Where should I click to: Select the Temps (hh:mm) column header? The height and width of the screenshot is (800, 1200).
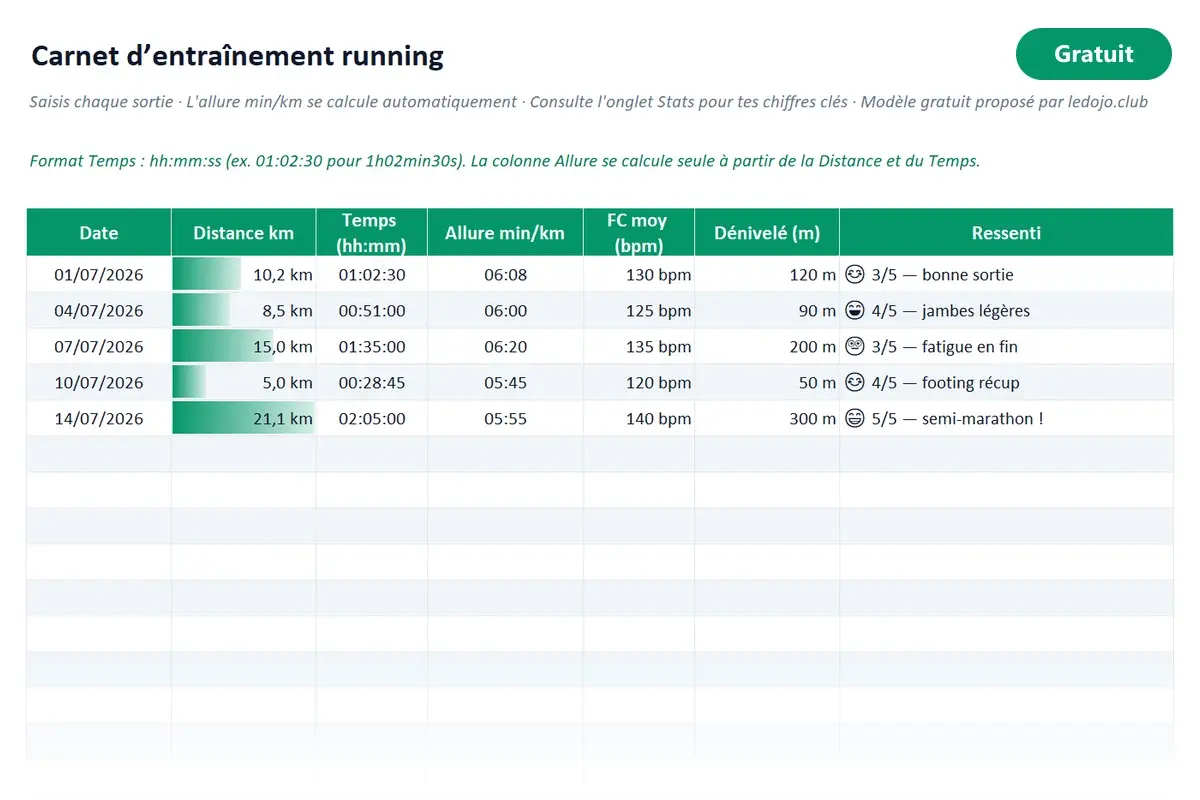372,233
